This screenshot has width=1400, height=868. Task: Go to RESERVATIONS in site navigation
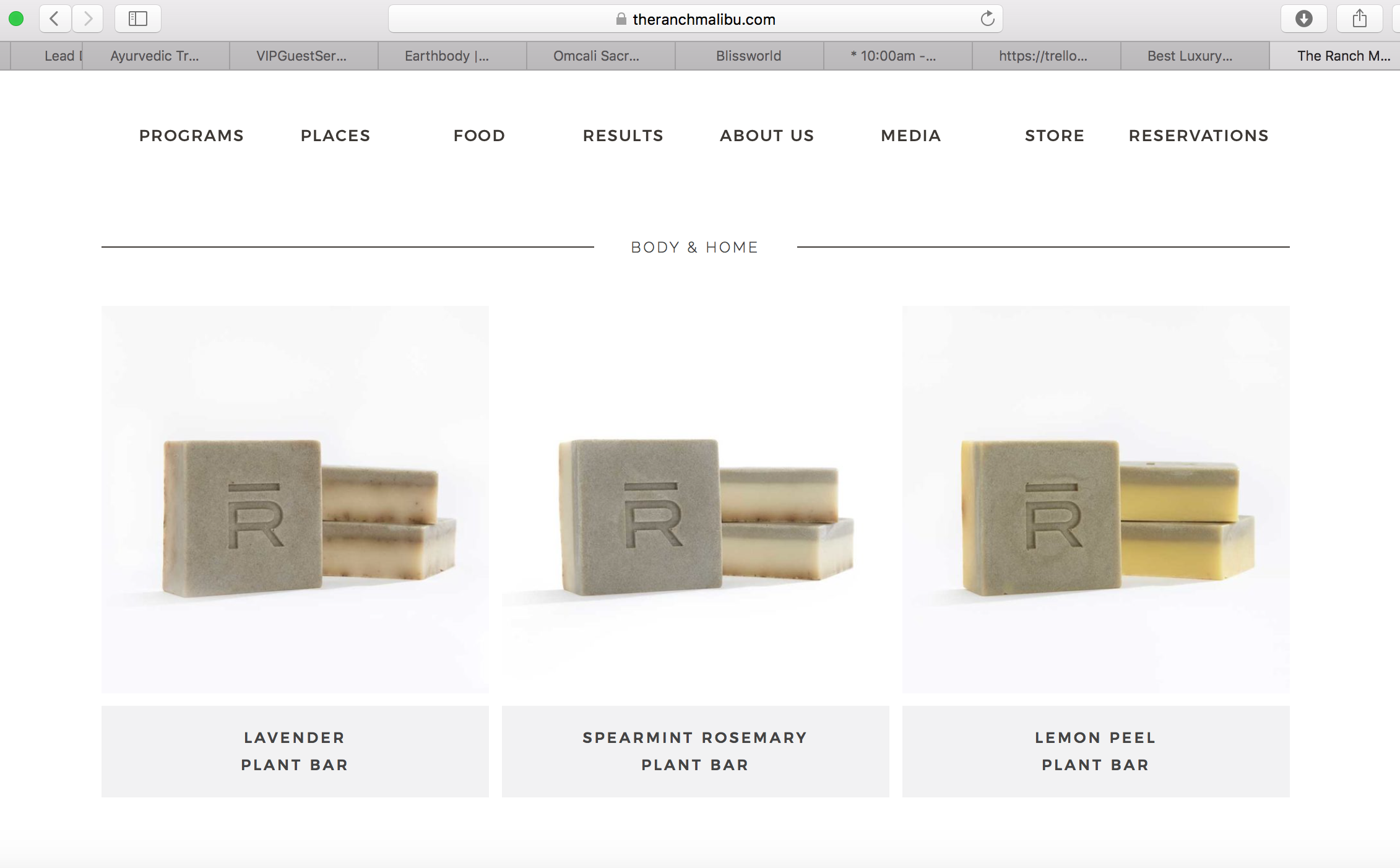click(x=1199, y=136)
